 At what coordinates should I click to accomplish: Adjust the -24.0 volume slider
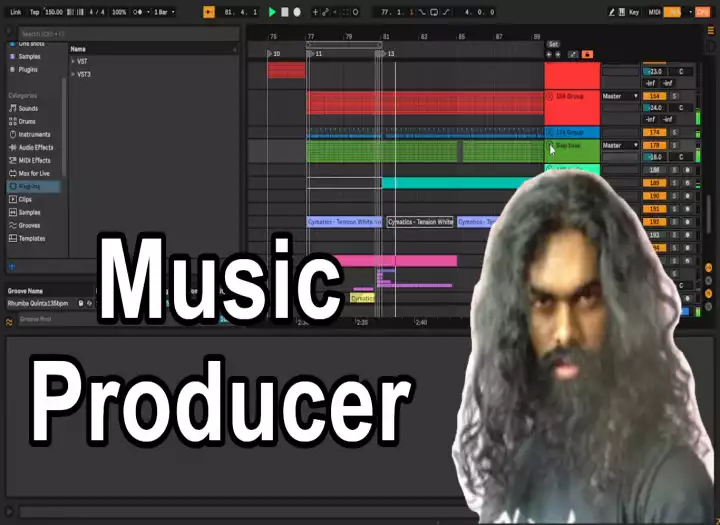(x=654, y=107)
